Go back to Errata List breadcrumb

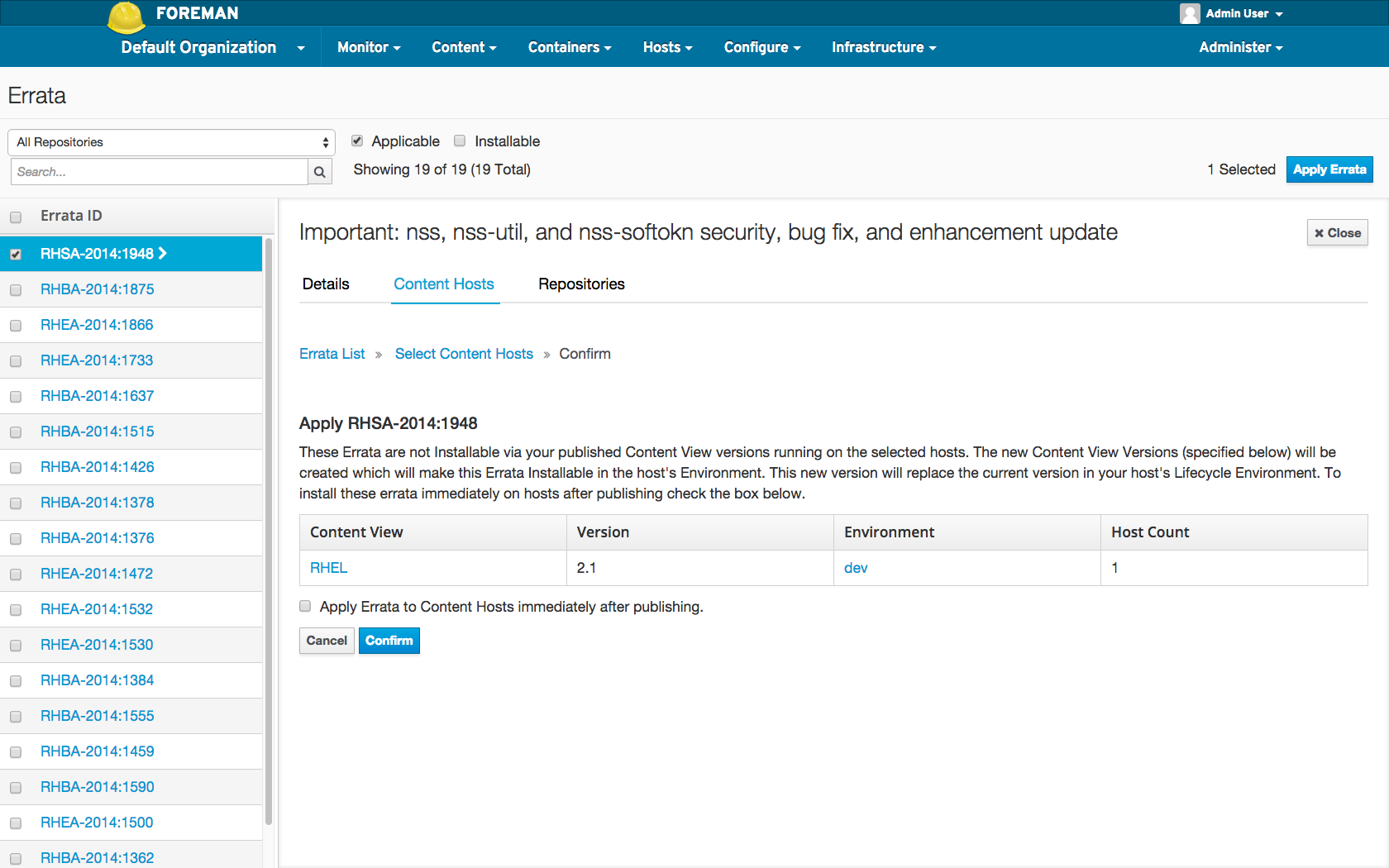coord(332,354)
